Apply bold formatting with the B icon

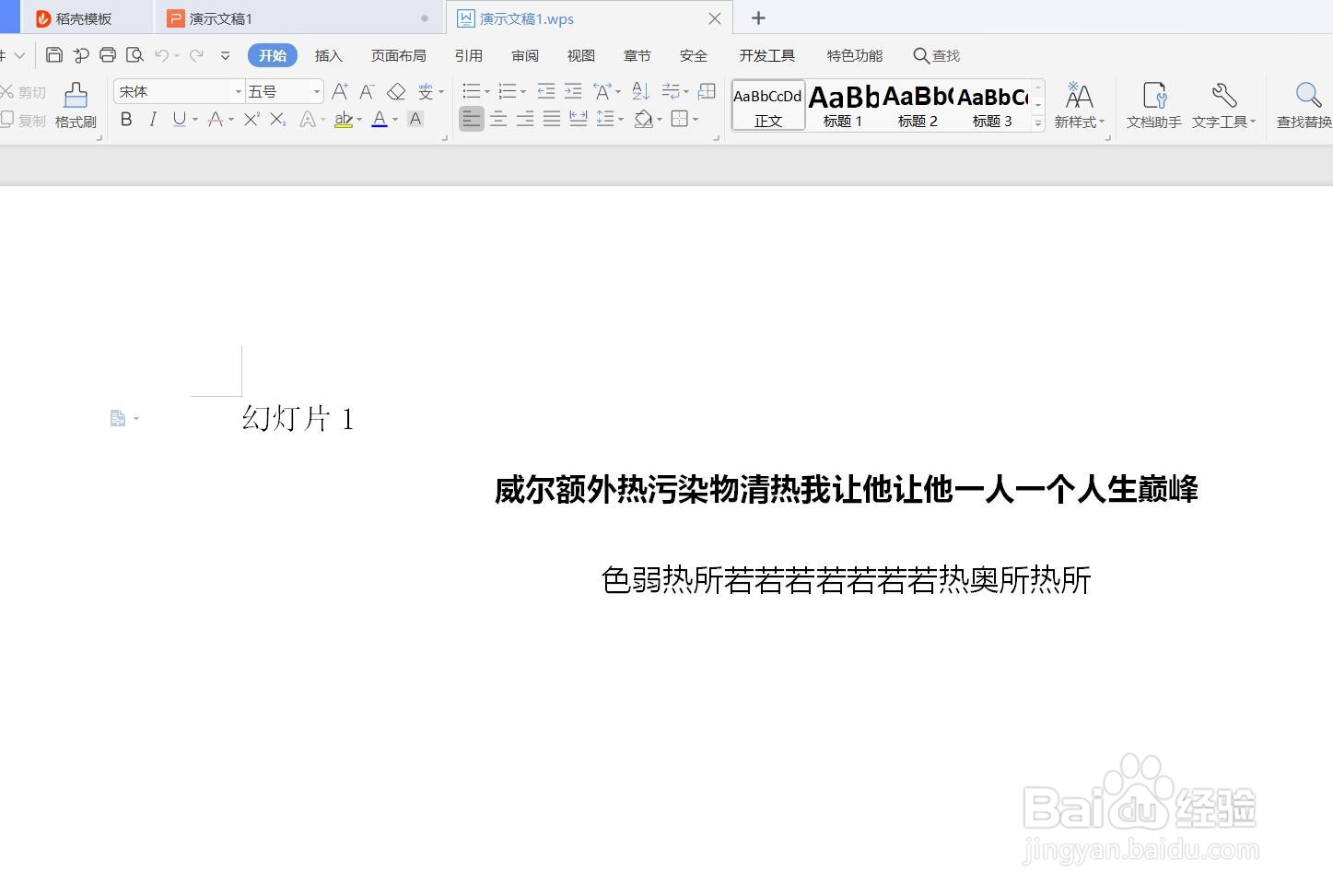126,119
